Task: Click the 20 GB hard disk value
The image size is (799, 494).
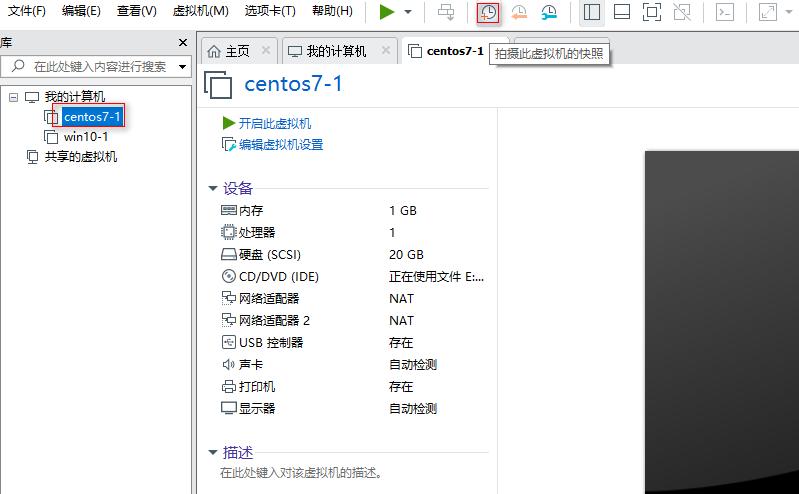Action: 406,254
